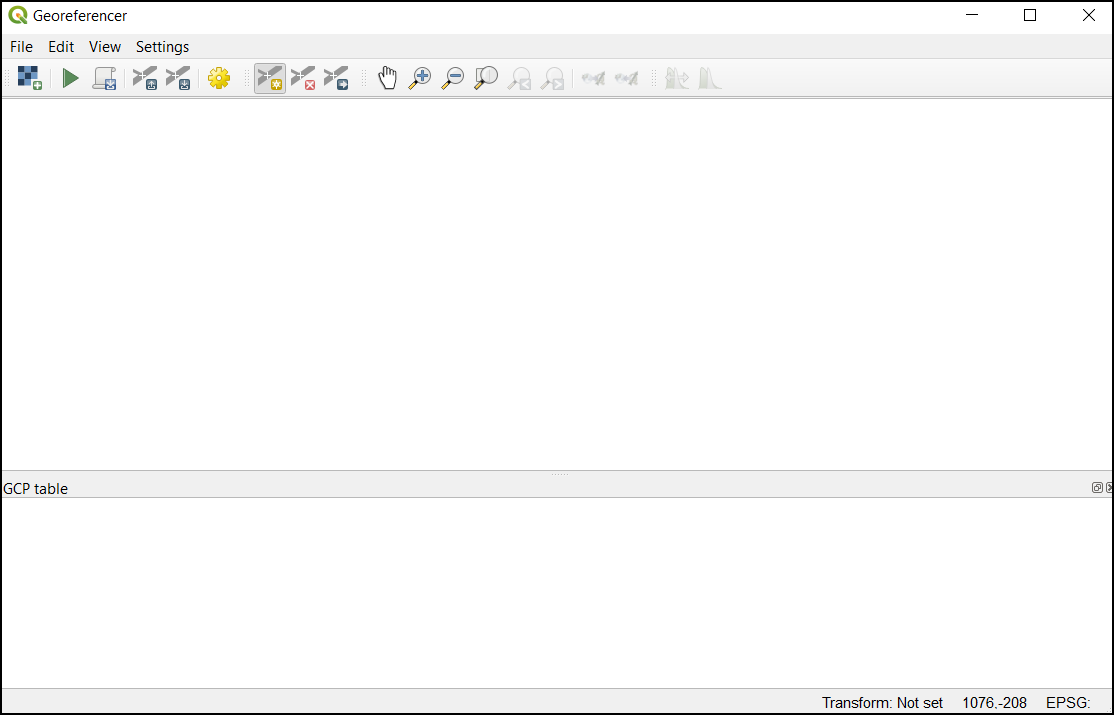Click the Zoom to Layer icon
The image size is (1114, 715).
click(x=486, y=78)
